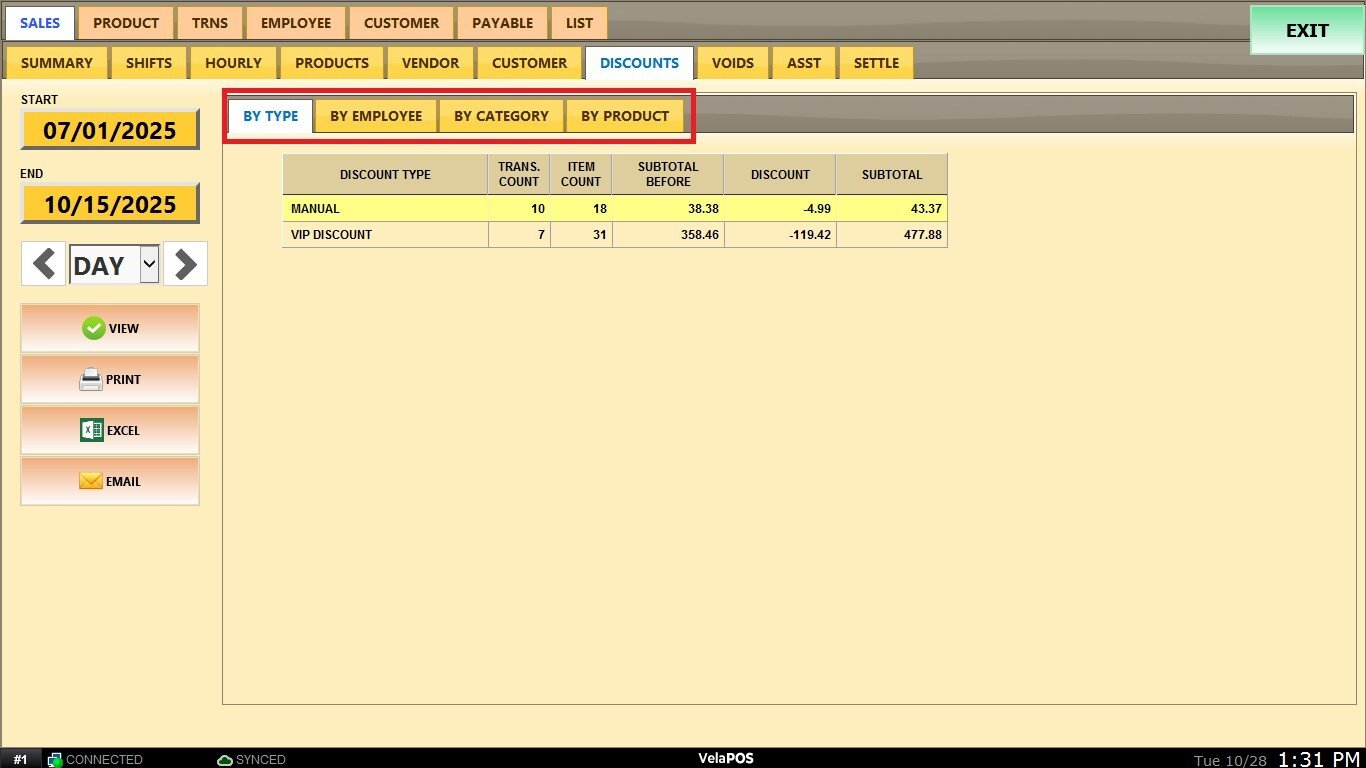Advance to next period with right arrow
The height and width of the screenshot is (768, 1366).
[185, 265]
